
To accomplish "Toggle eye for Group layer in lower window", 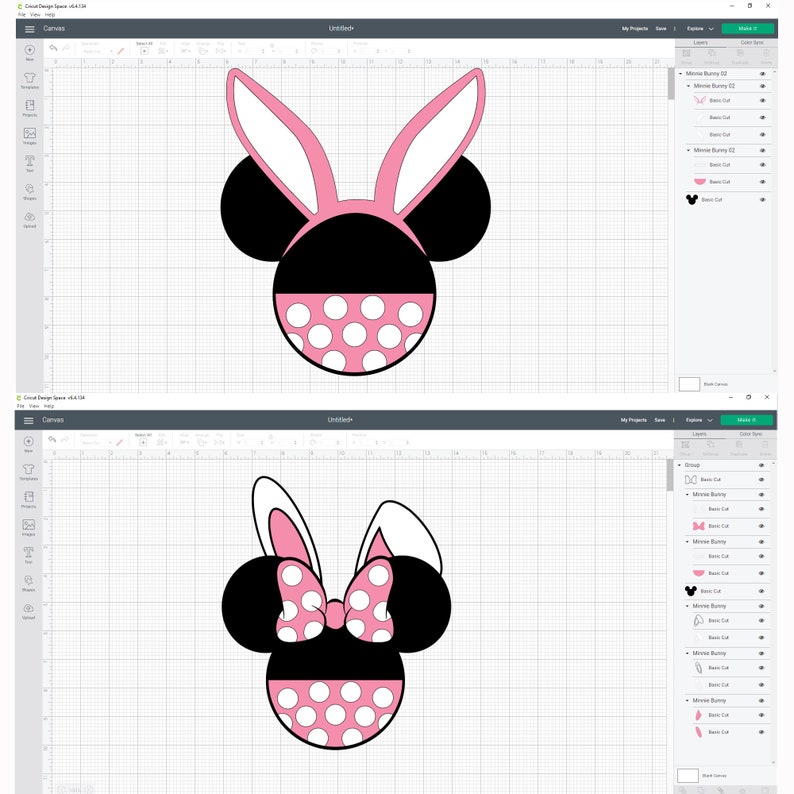I will pyautogui.click(x=761, y=465).
